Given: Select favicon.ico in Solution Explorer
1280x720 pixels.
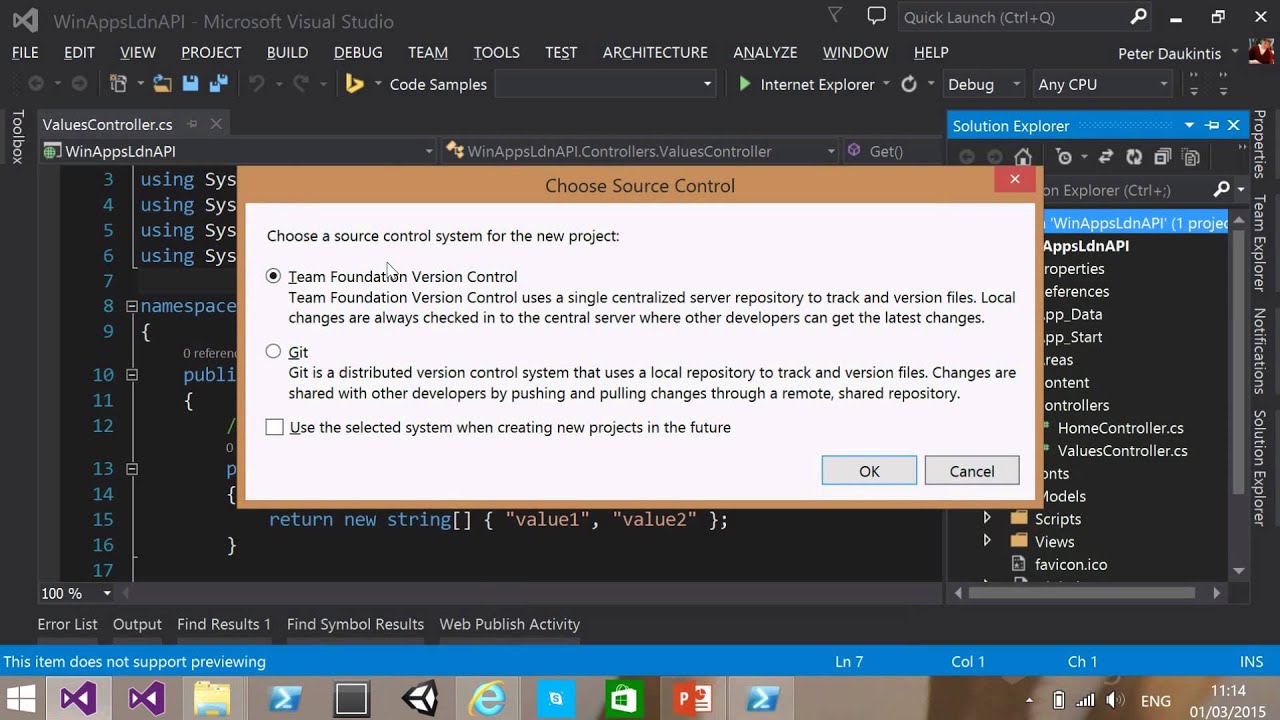Looking at the screenshot, I should click(x=1071, y=564).
